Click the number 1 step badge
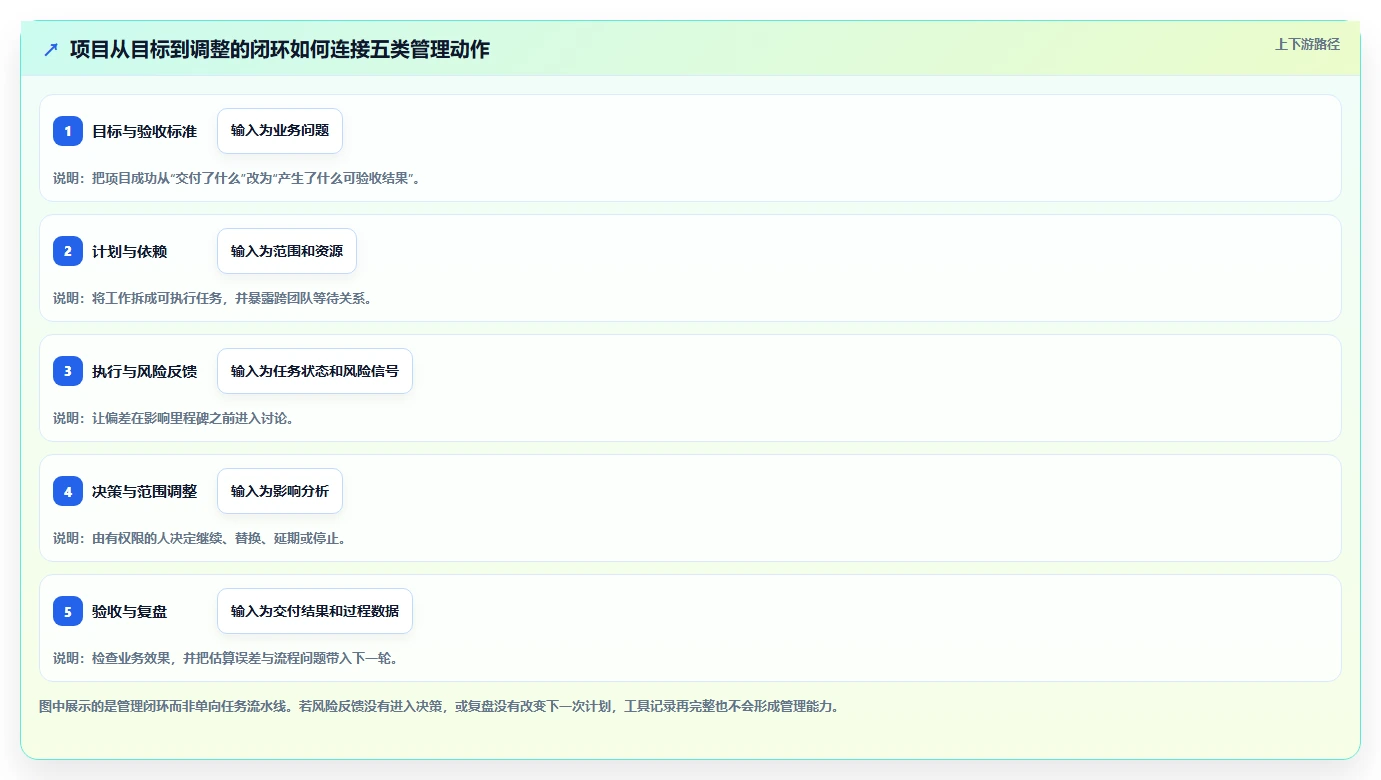The width and height of the screenshot is (1381, 780). pyautogui.click(x=68, y=131)
